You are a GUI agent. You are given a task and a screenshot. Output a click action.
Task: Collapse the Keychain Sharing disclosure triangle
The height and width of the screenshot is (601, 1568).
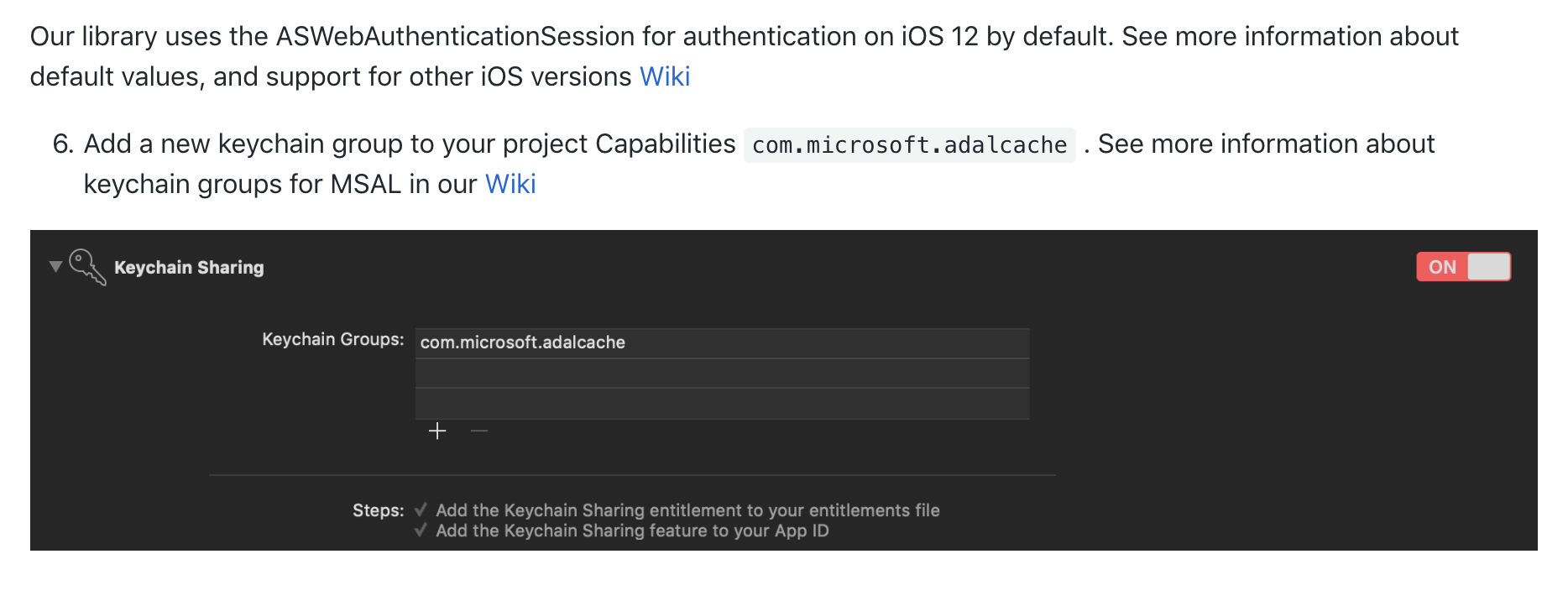(x=55, y=267)
